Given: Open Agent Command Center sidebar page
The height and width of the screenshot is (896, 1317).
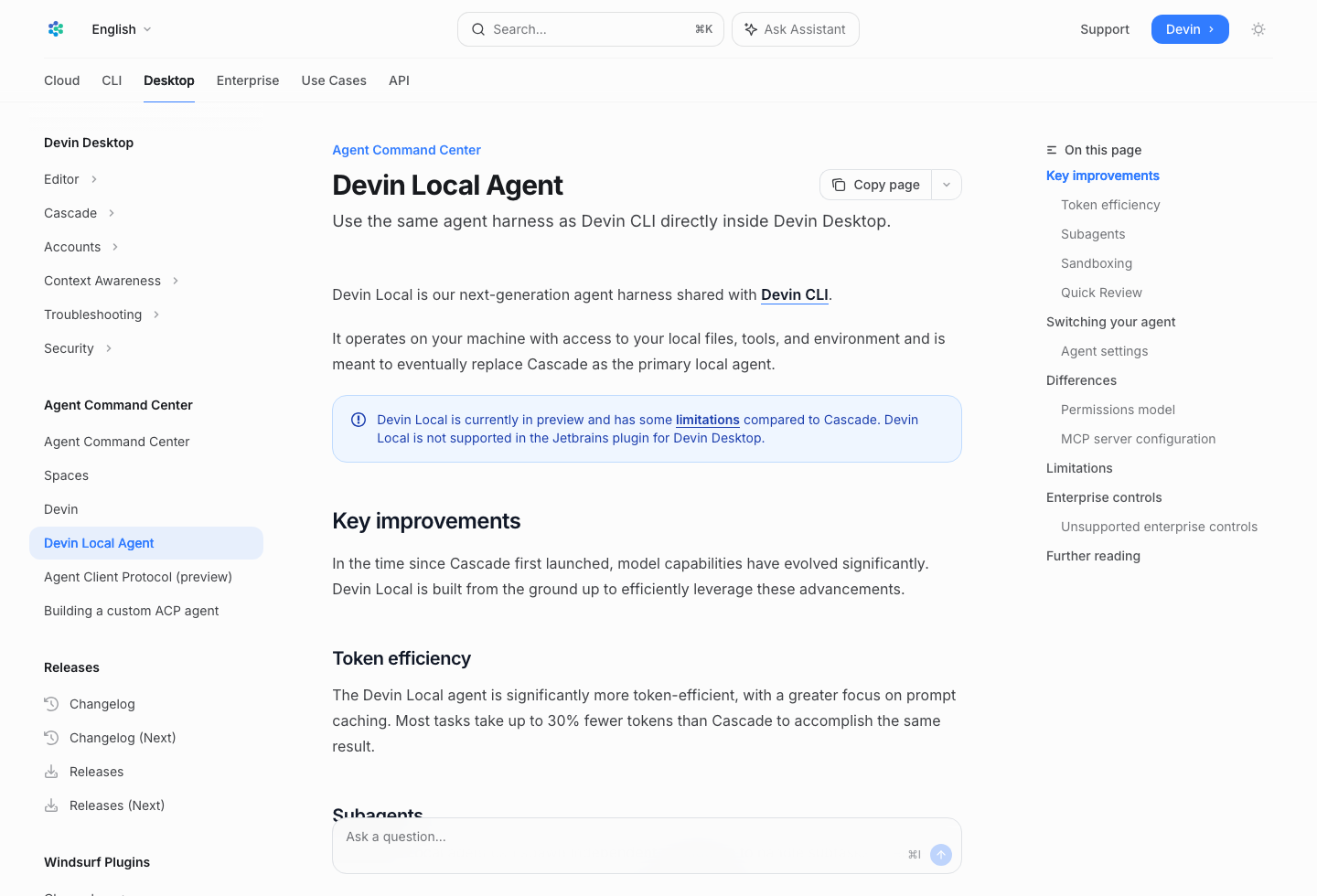Looking at the screenshot, I should click(117, 442).
